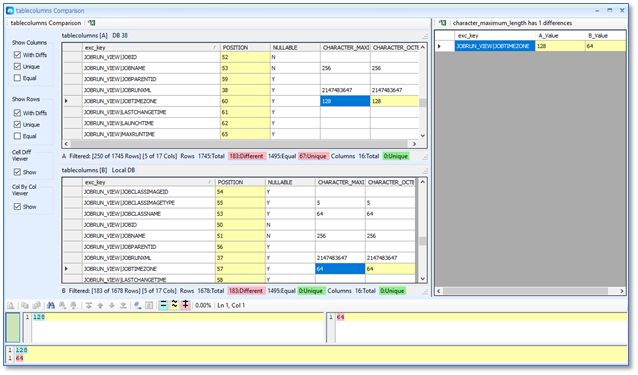
Task: Click NULLABLE column header in table A
Action: pyautogui.click(x=295, y=48)
